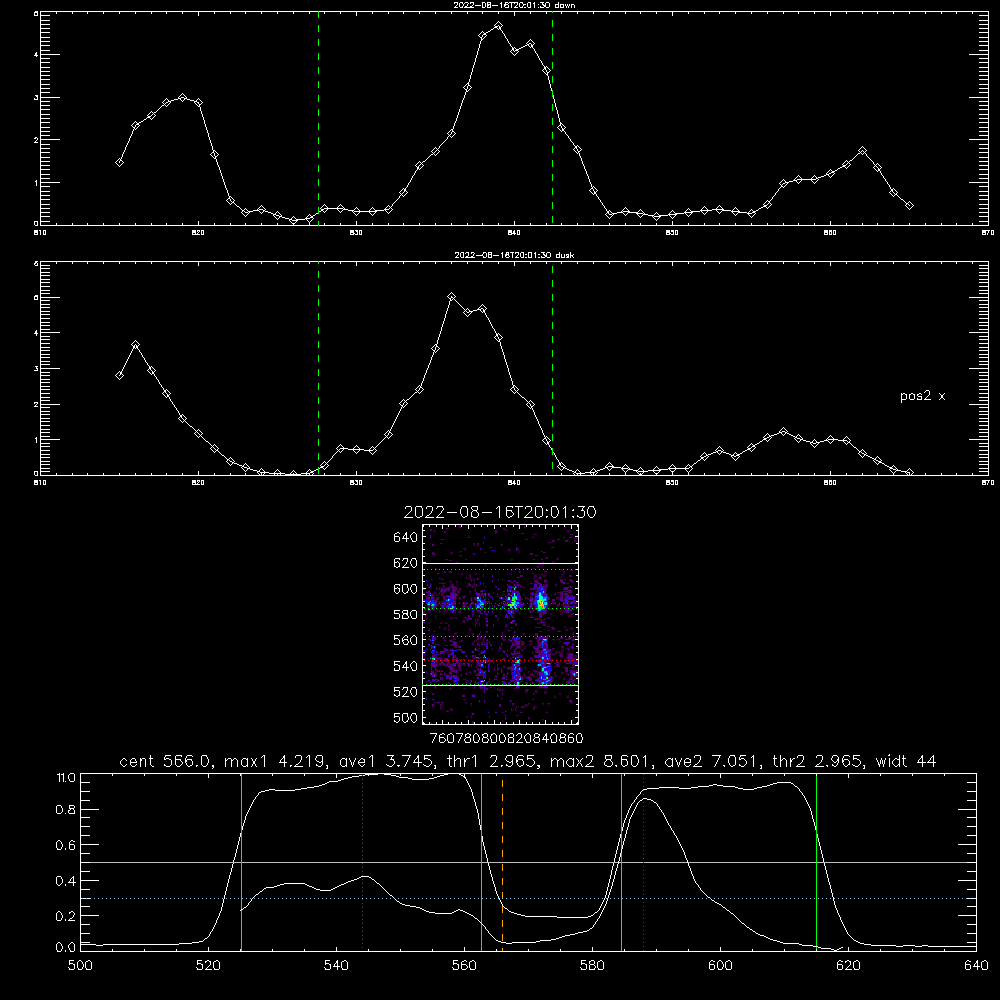This screenshot has width=1000, height=1000.
Task: Click the heat map image title timestamp
Action: tap(500, 512)
